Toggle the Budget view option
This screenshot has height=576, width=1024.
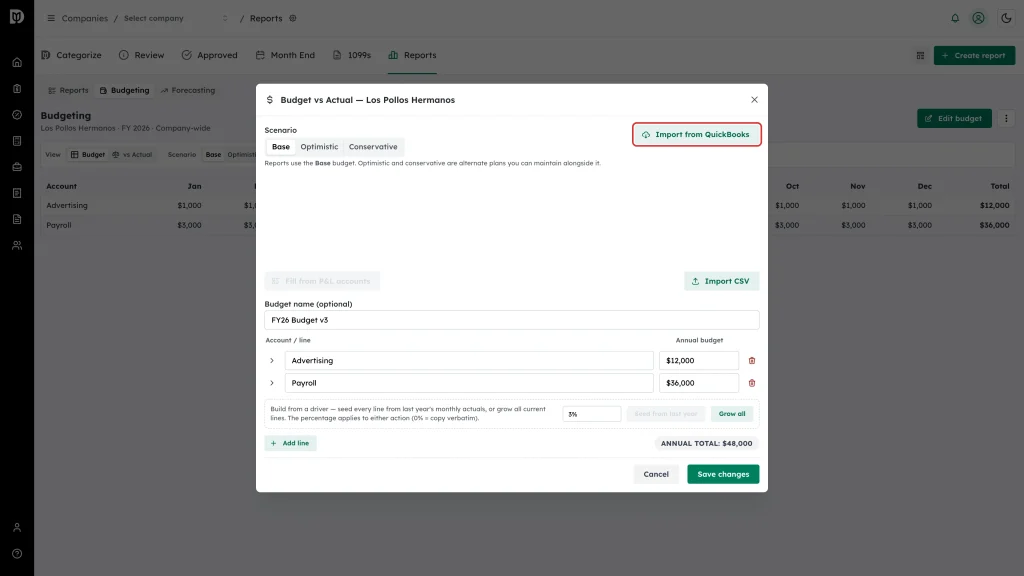tap(88, 155)
